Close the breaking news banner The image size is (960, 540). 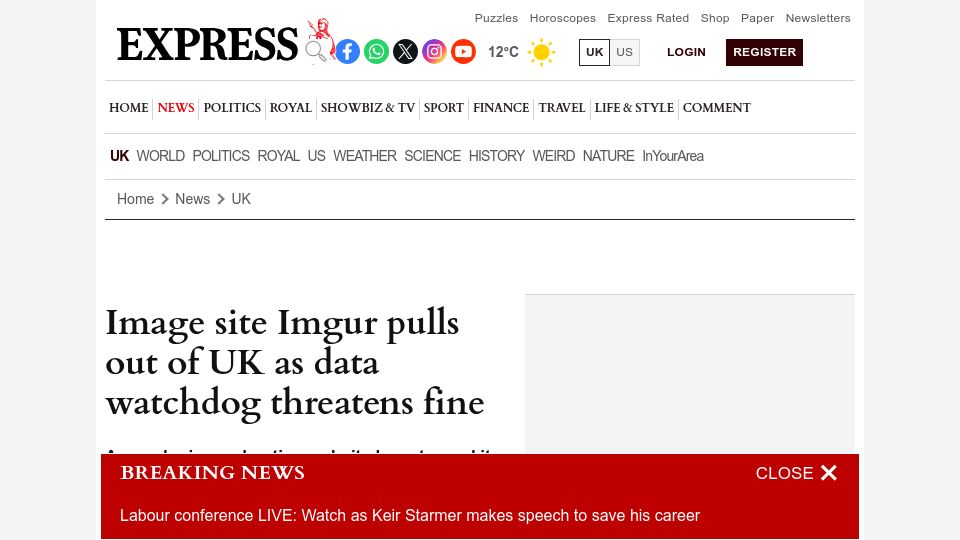796,473
